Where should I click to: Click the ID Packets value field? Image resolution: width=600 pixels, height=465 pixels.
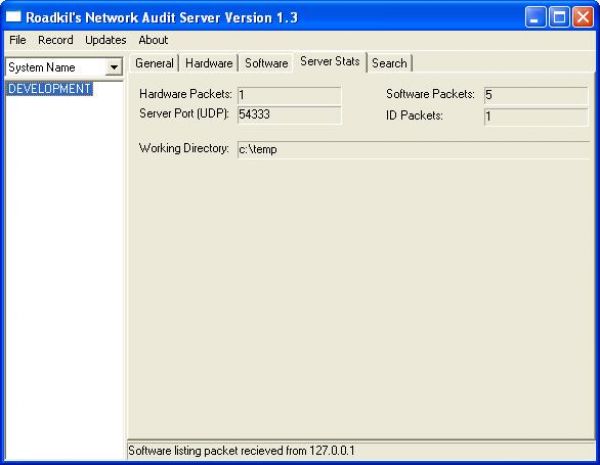click(535, 117)
